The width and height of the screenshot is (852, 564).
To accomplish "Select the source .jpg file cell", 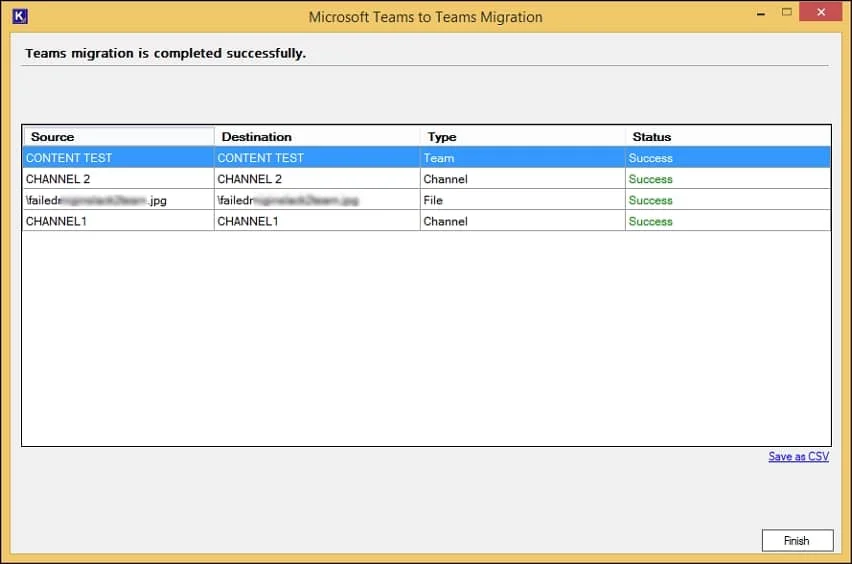I will (118, 200).
